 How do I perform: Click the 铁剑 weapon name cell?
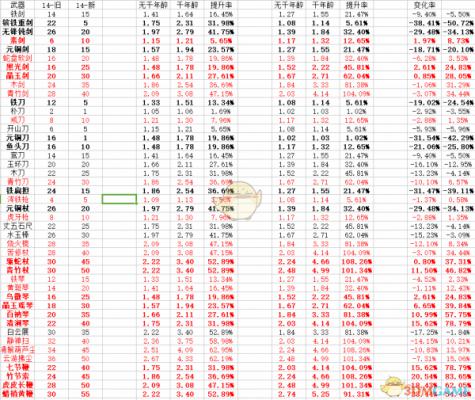pyautogui.click(x=18, y=14)
